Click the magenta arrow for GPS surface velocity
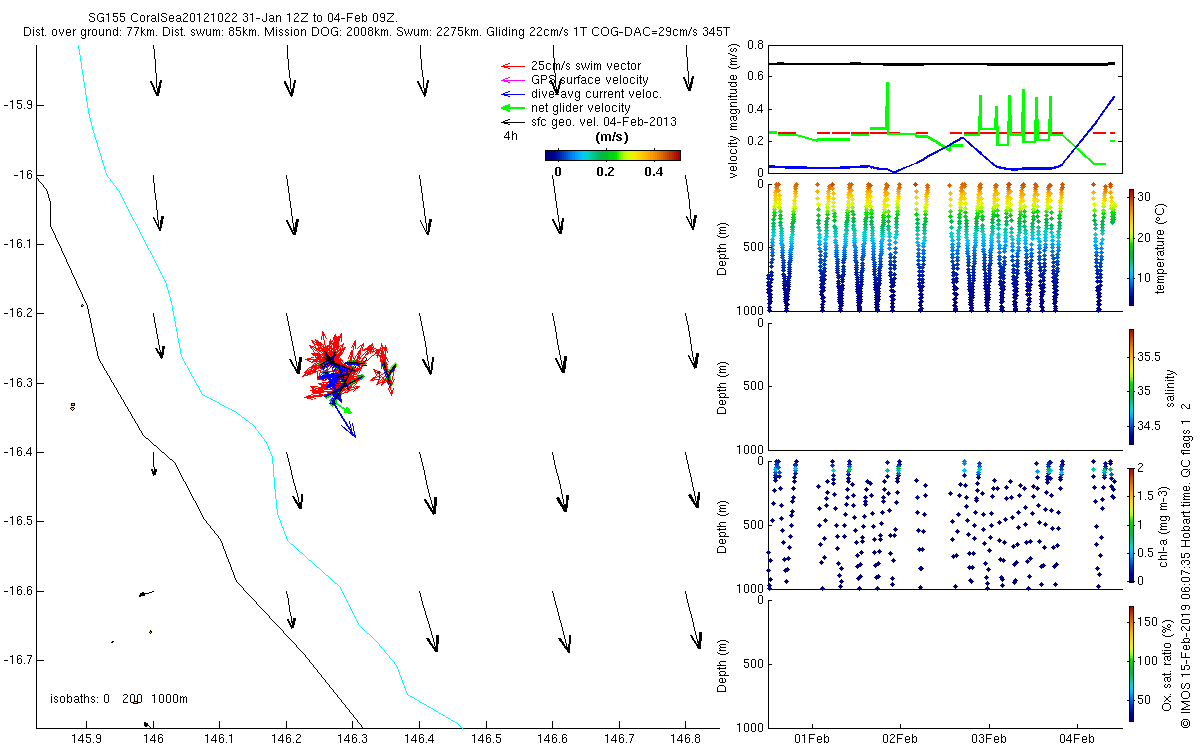Screen dimensions: 1200x750 pyautogui.click(x=514, y=80)
